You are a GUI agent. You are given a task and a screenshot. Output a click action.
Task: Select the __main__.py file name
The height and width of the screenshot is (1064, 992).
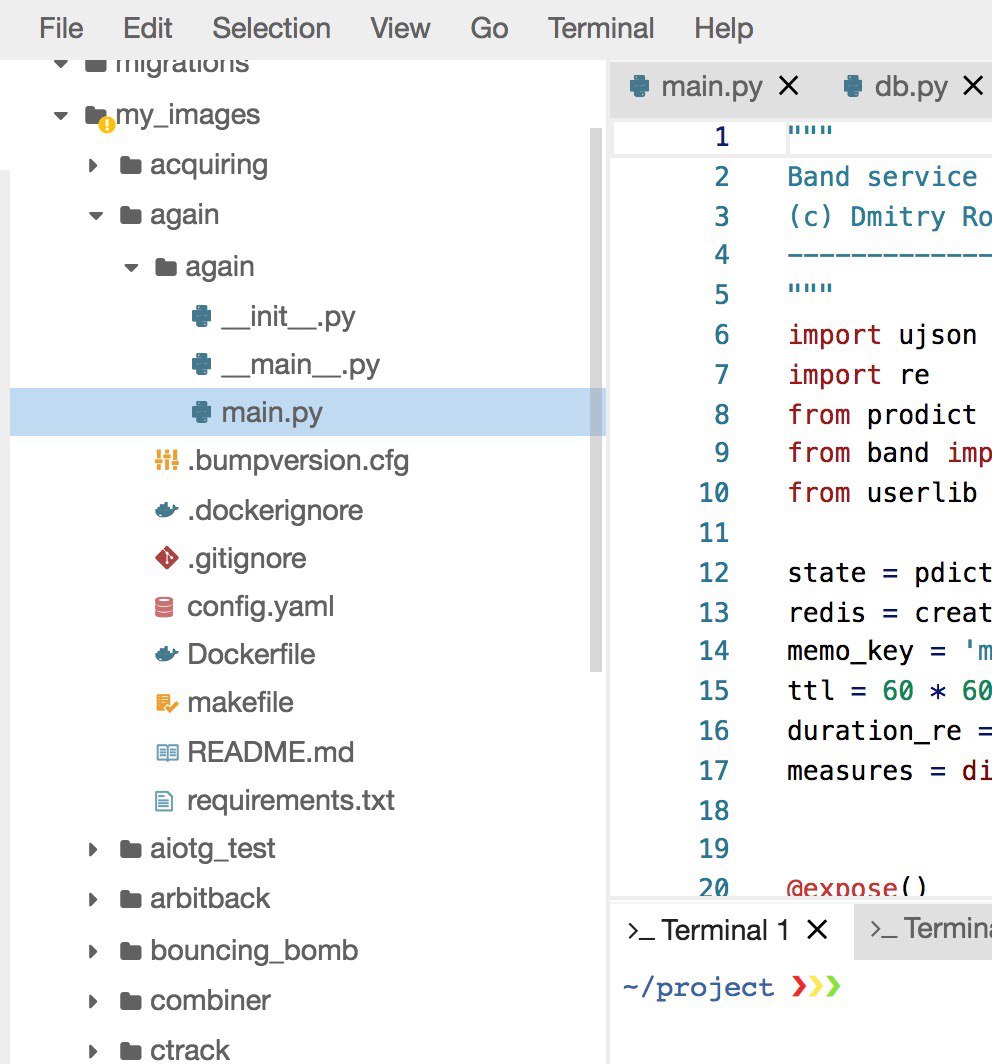pos(301,365)
